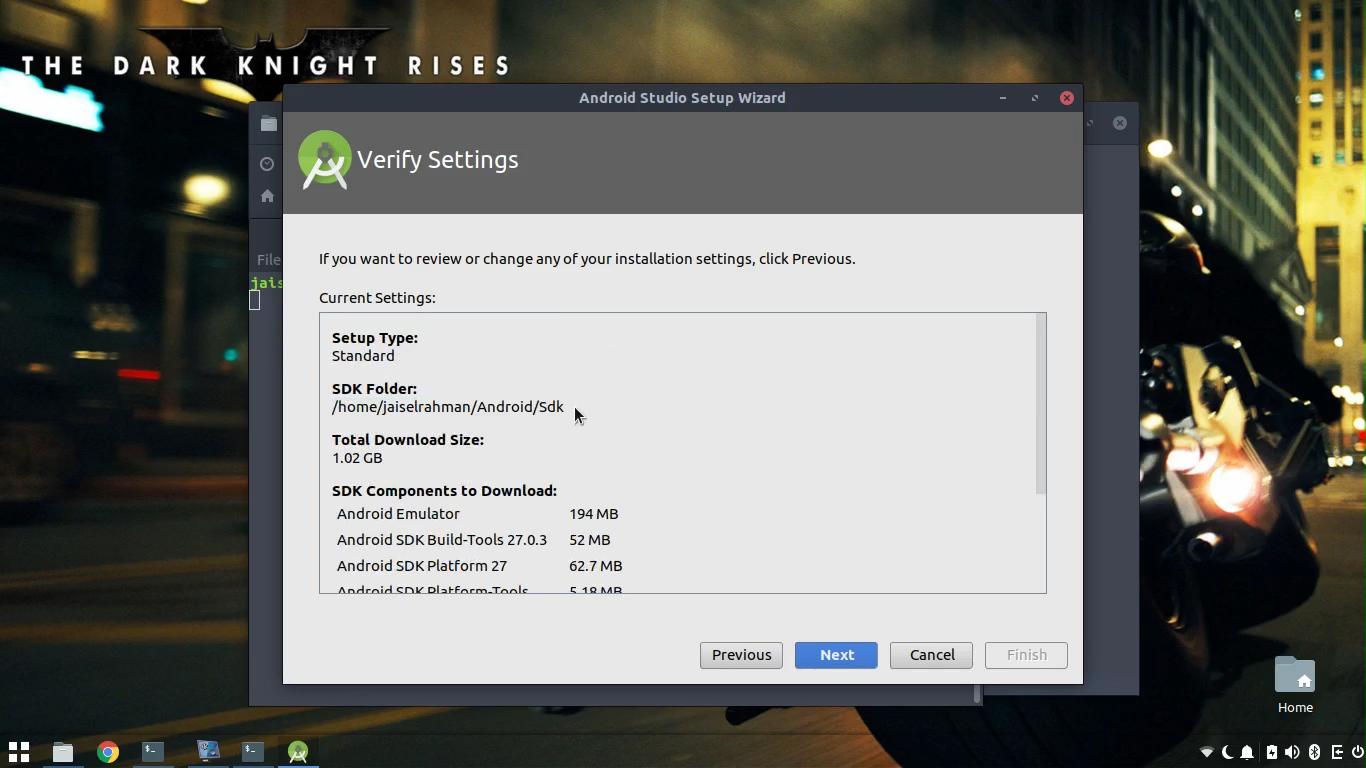The width and height of the screenshot is (1366, 768).
Task: Click the Android Studio logo in wizard header
Action: [325, 160]
